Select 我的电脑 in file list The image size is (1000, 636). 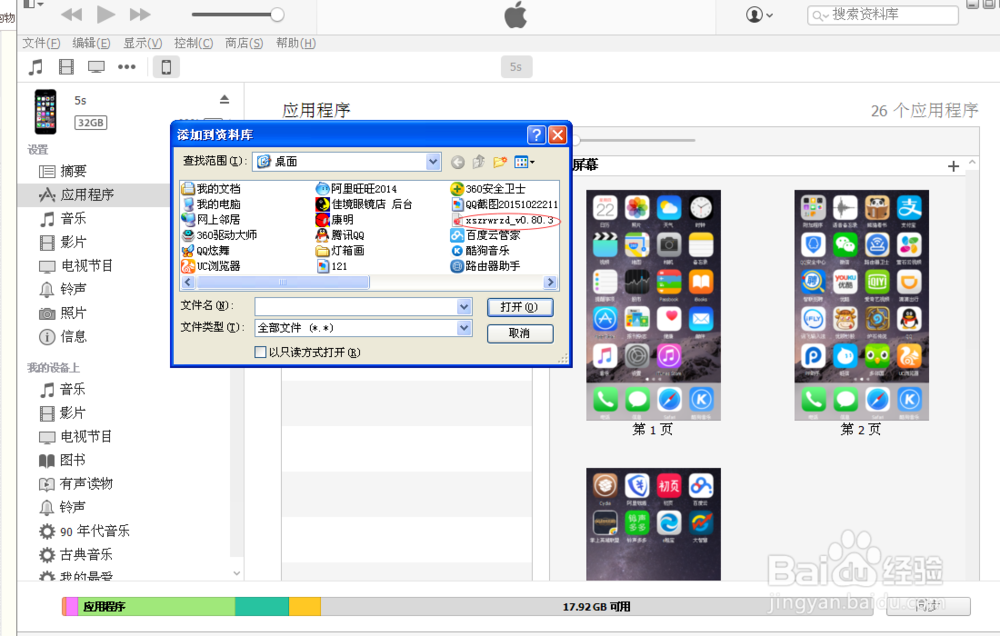[x=212, y=204]
